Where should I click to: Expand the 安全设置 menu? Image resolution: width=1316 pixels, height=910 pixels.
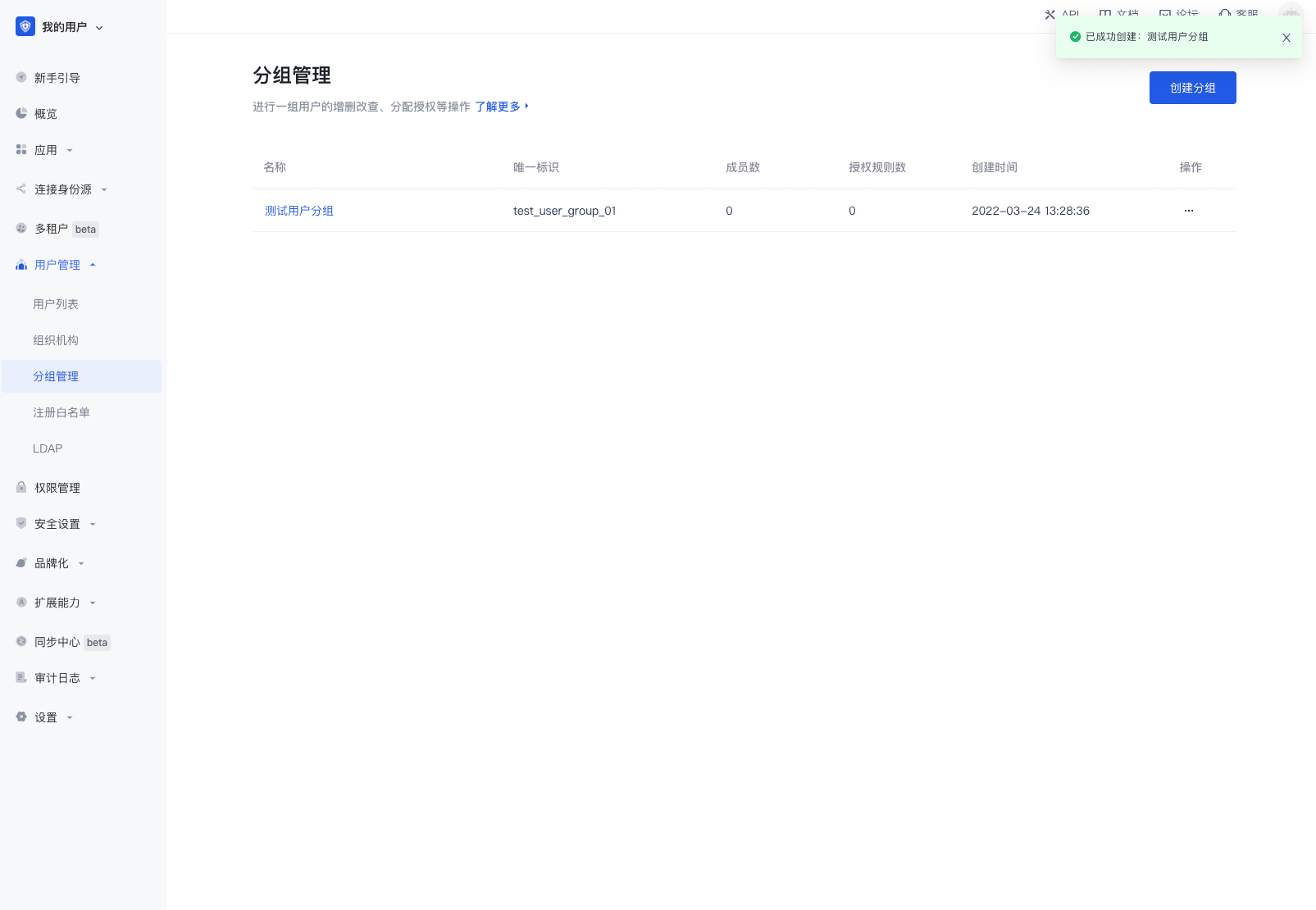point(57,524)
